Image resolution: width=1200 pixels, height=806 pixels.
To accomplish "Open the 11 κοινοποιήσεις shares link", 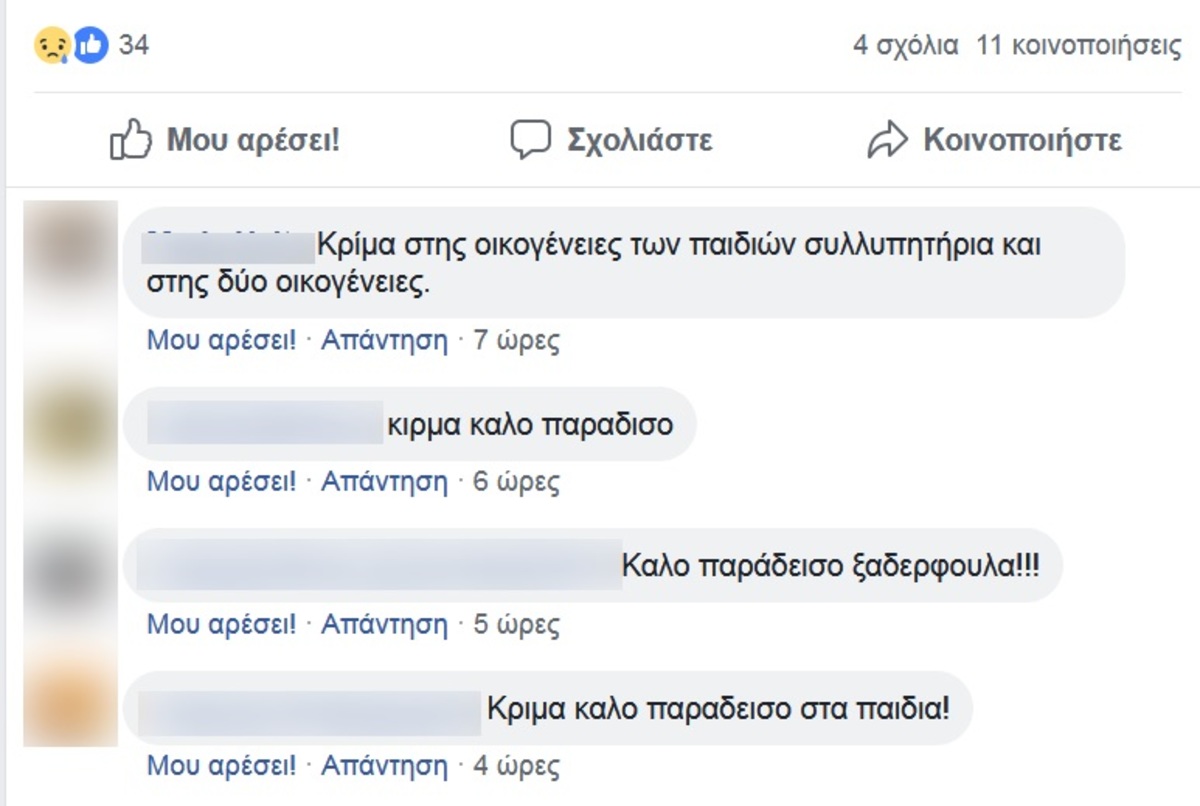I will pos(1079,47).
